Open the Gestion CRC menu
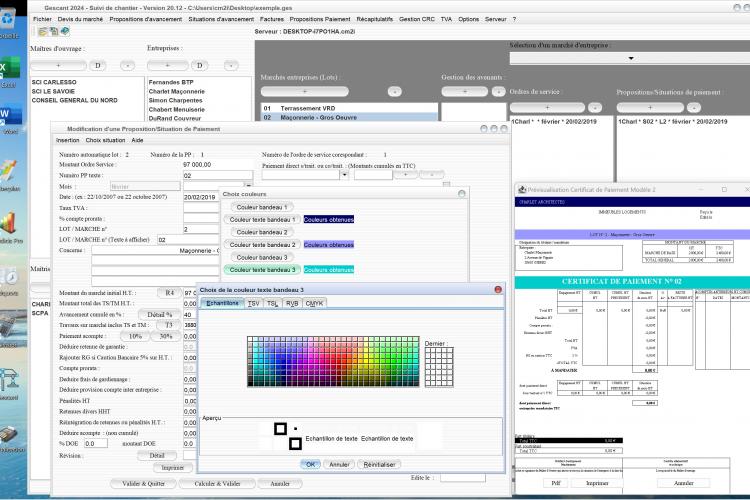 pos(417,19)
